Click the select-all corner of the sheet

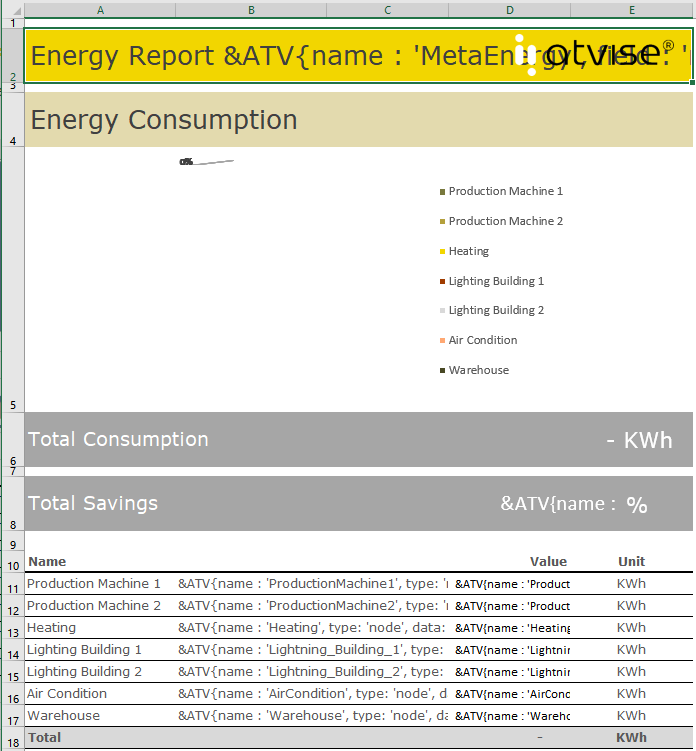[x=11, y=9]
